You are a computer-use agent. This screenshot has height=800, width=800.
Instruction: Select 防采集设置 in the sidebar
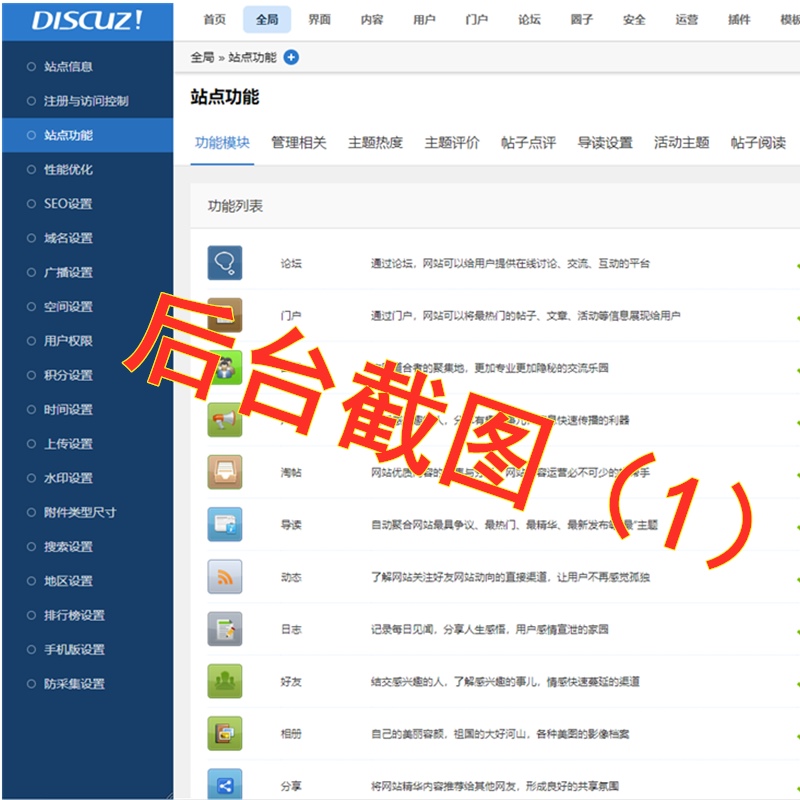click(x=74, y=684)
